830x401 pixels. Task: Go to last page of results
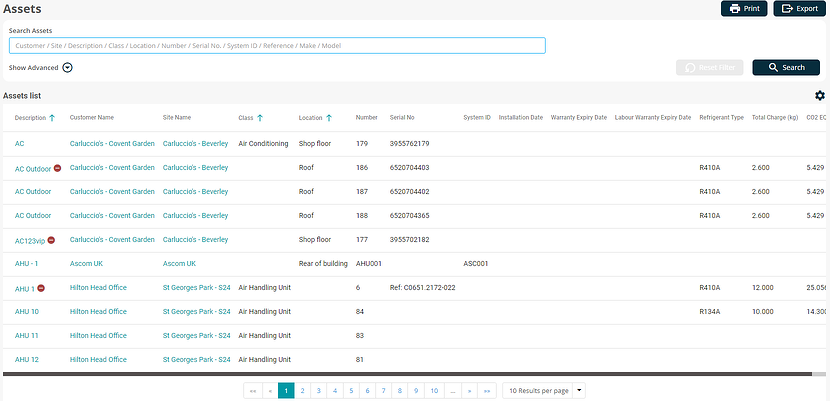coord(487,391)
